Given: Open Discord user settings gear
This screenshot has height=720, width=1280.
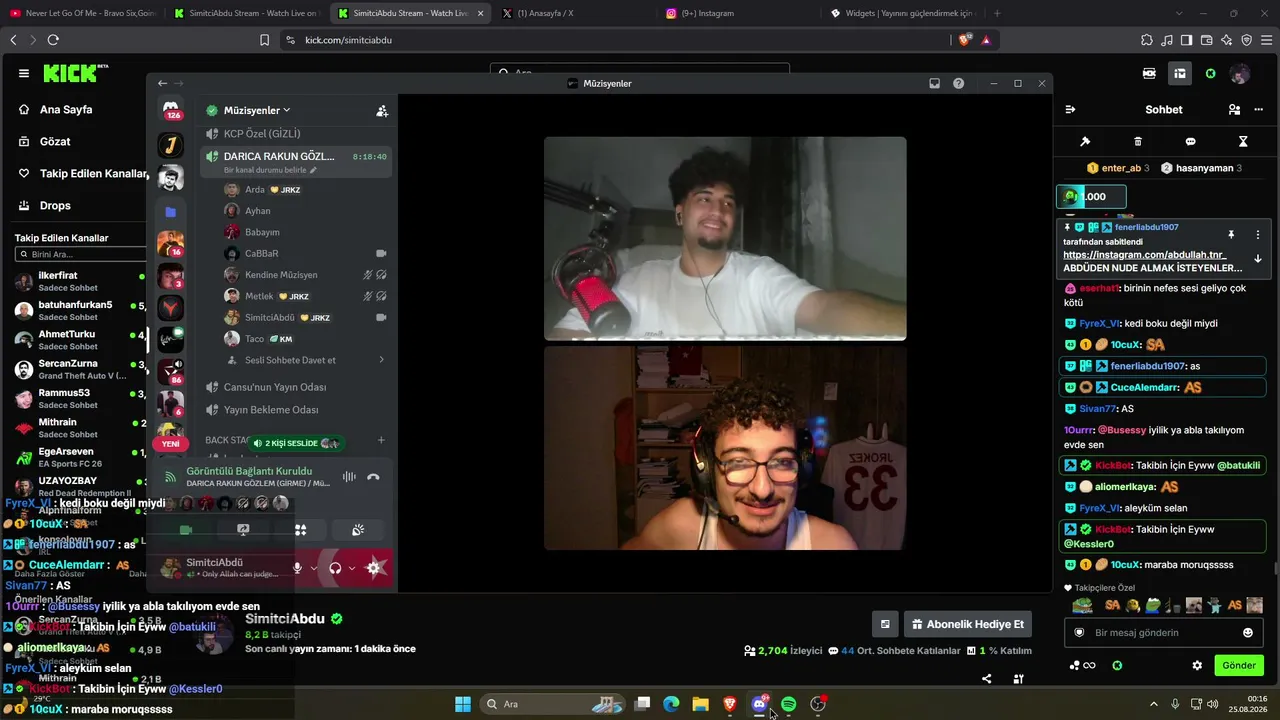Looking at the screenshot, I should pyautogui.click(x=374, y=568).
